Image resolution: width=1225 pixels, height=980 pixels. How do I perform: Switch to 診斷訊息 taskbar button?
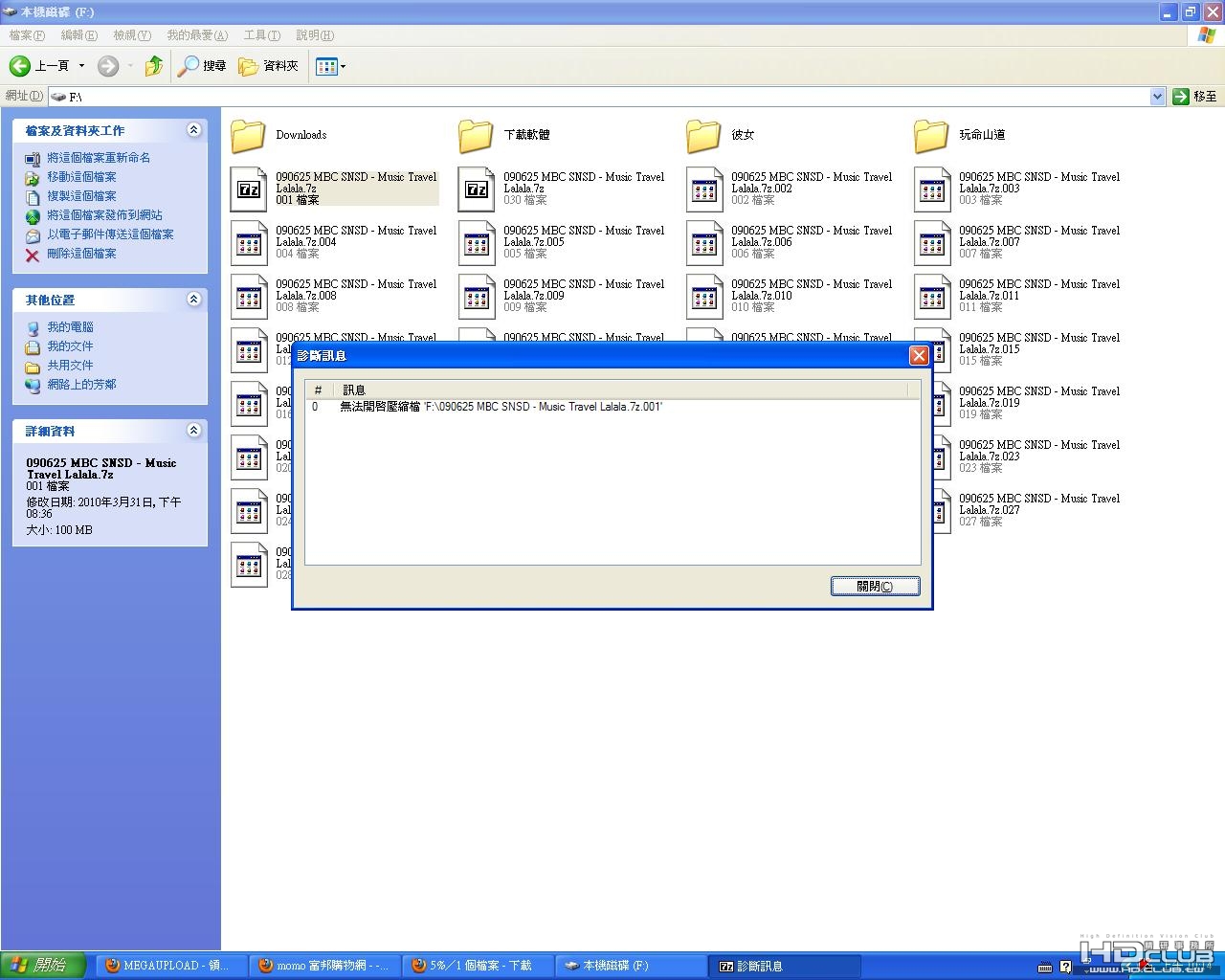pos(785,966)
